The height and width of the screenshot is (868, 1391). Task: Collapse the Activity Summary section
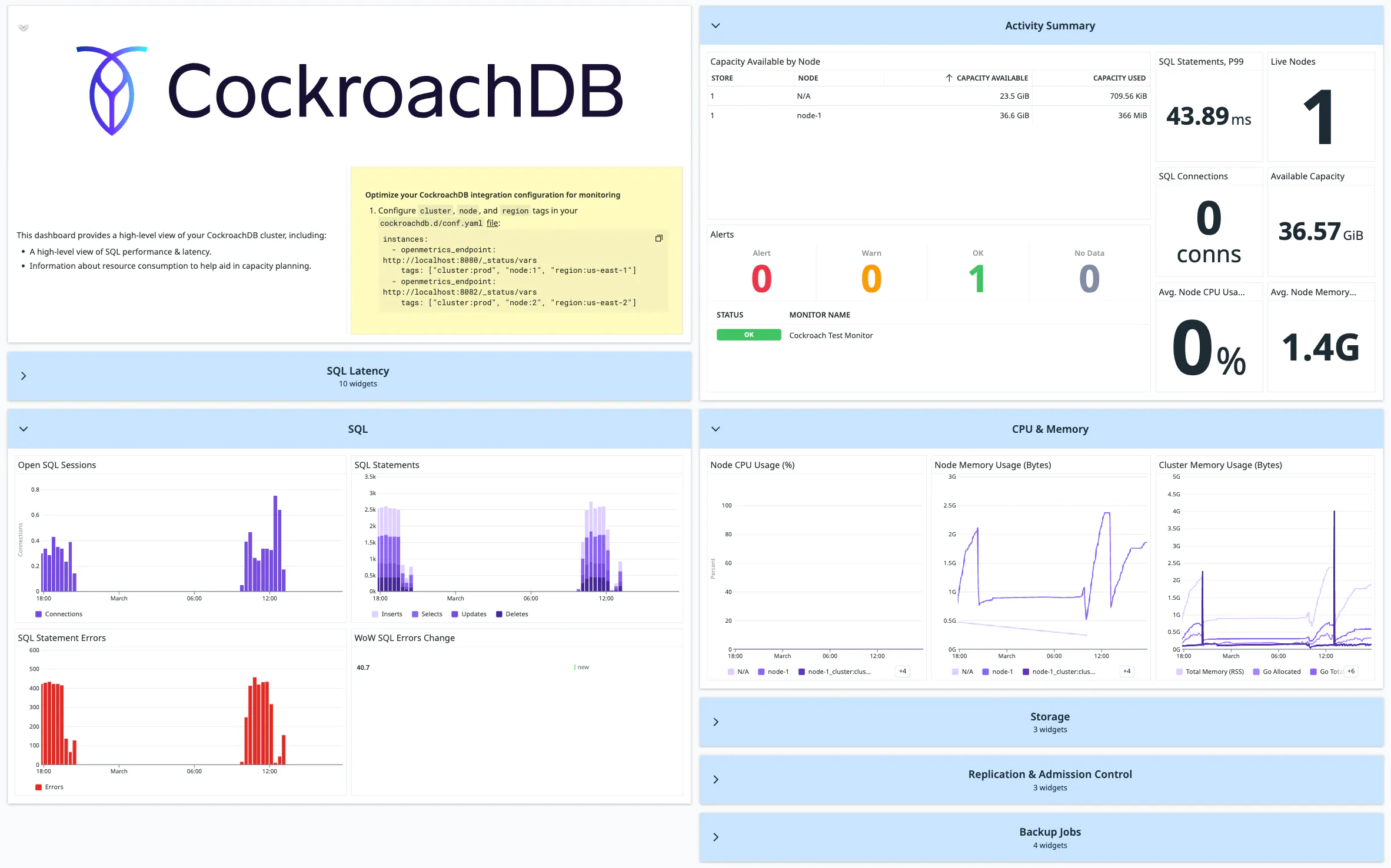716,25
